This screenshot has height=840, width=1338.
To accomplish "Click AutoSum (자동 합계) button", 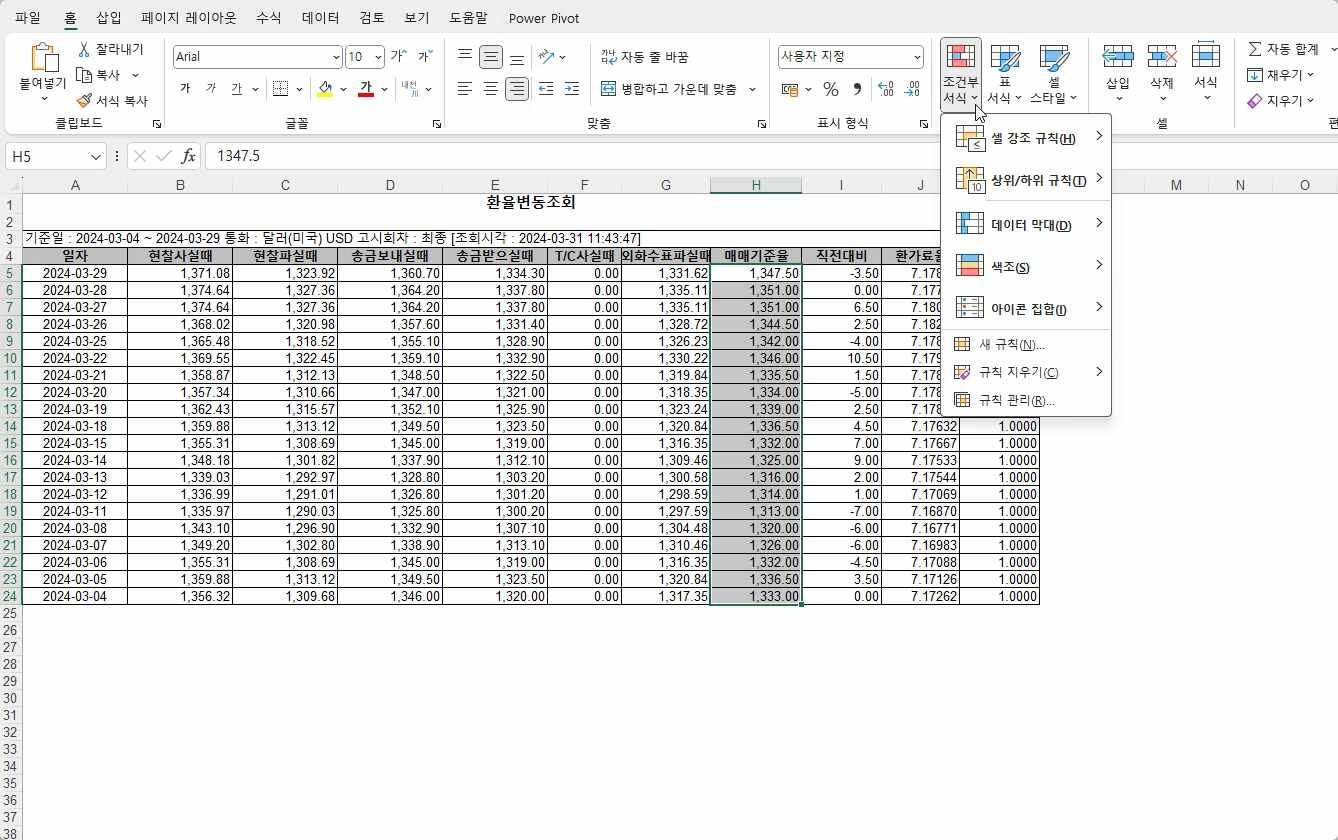I will click(1283, 49).
